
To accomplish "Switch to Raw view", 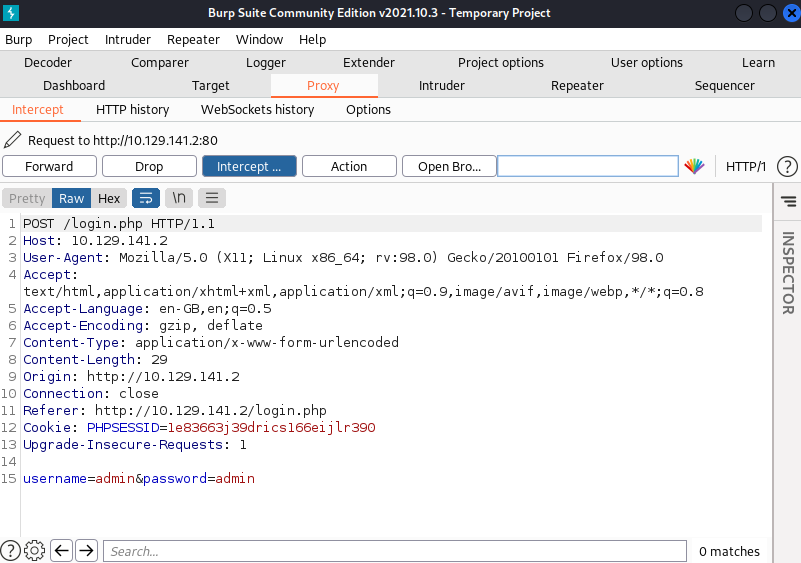I will tap(72, 198).
